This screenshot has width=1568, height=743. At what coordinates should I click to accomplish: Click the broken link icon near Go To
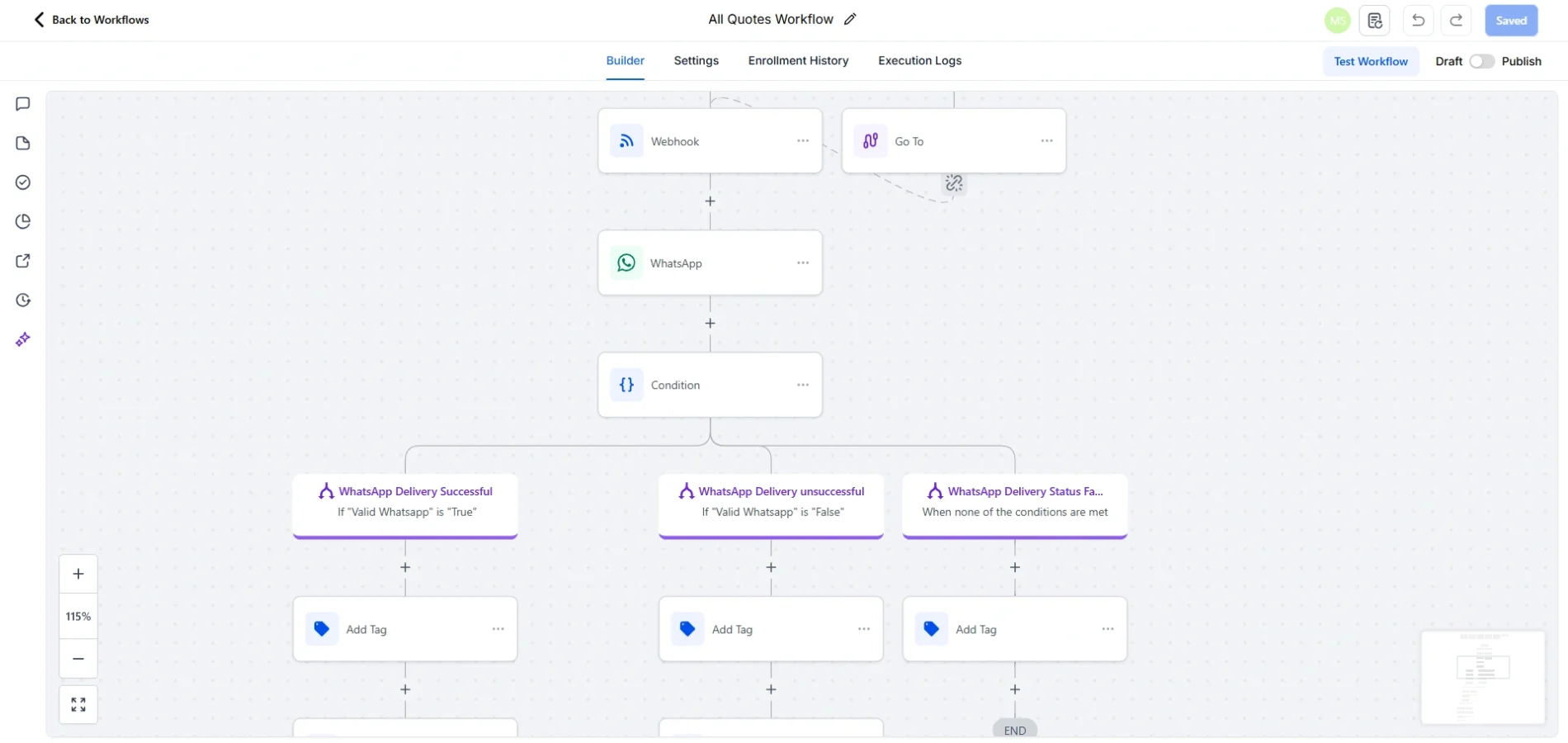(x=953, y=183)
